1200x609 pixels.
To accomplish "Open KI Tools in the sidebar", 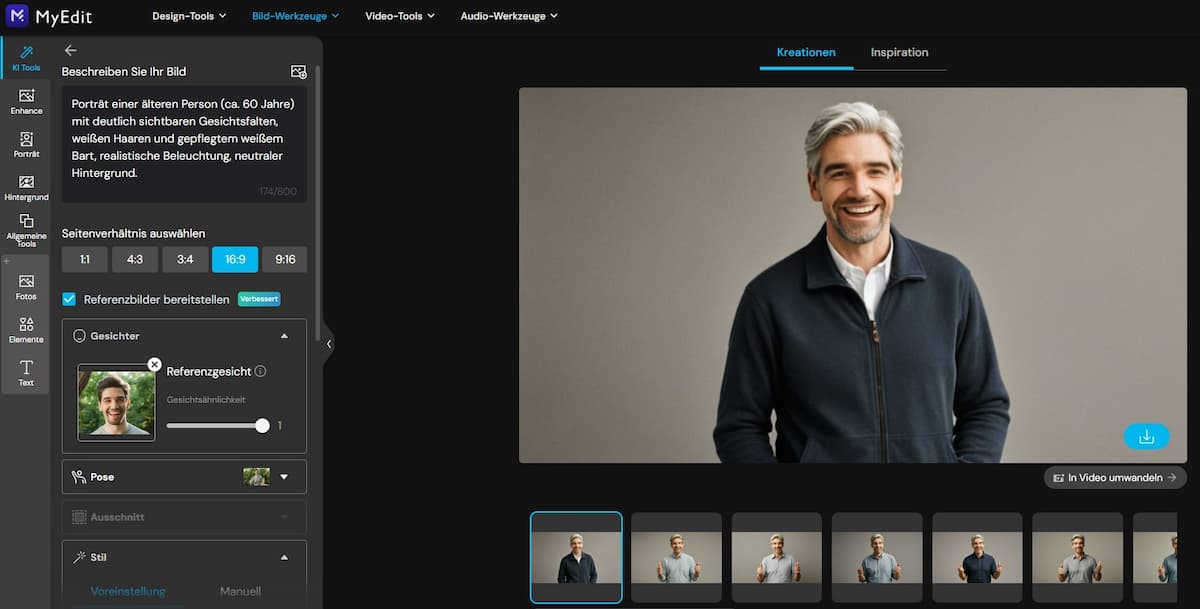I will tap(26, 58).
